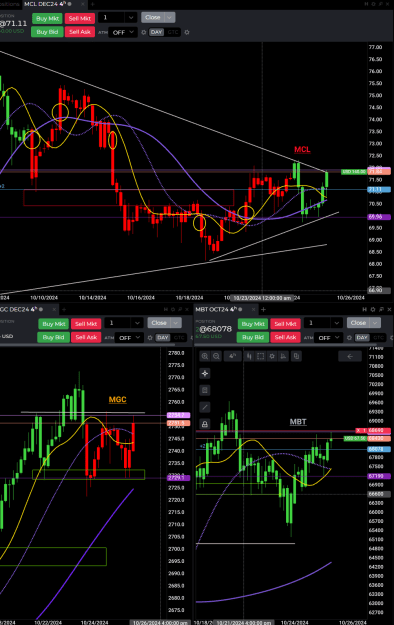Expand MCL quantity dropdown arrow
Image resolution: width=394 pixels, height=625 pixels.
(131, 18)
